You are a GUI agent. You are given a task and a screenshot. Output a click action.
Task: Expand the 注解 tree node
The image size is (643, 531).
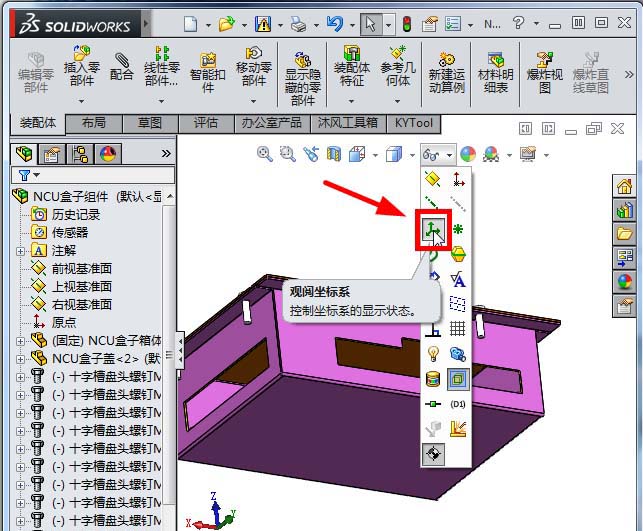point(20,251)
